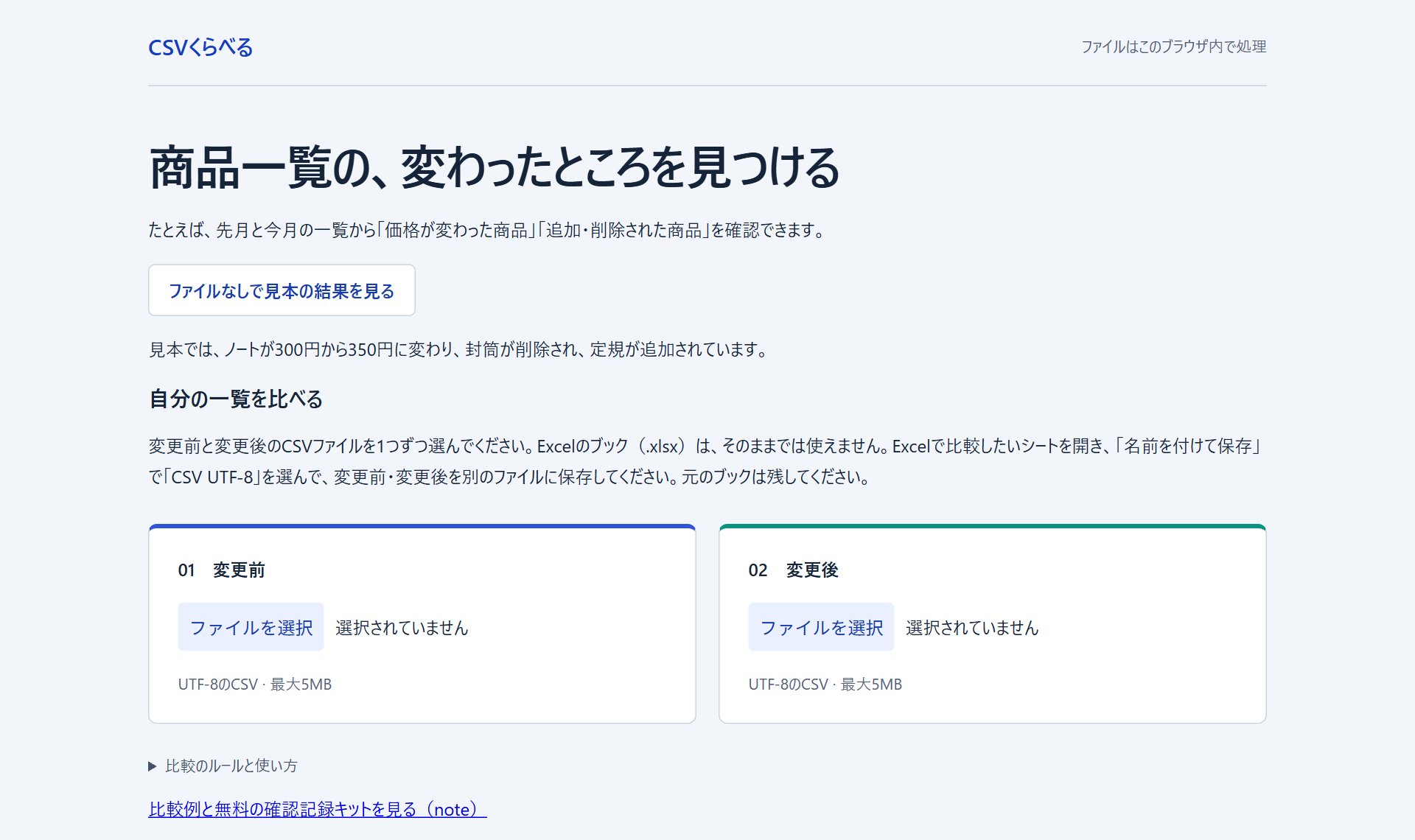1415x840 pixels.
Task: Click the 02 変更後 card title
Action: [793, 570]
